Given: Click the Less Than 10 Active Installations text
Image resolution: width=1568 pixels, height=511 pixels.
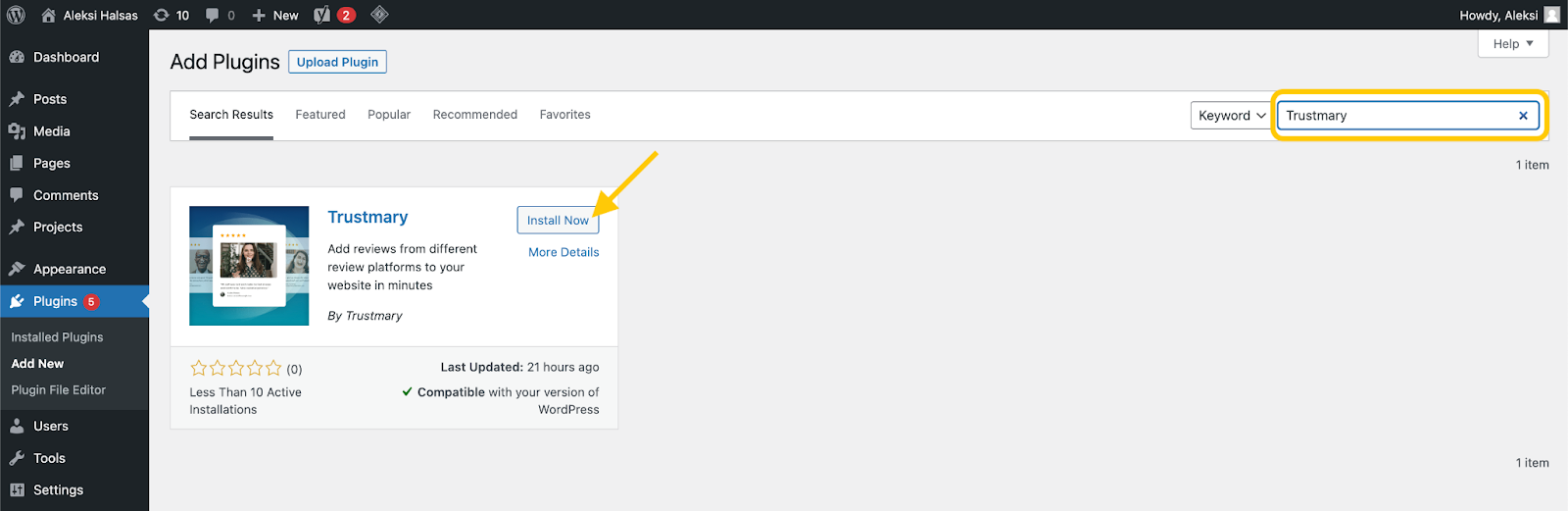Looking at the screenshot, I should (245, 401).
